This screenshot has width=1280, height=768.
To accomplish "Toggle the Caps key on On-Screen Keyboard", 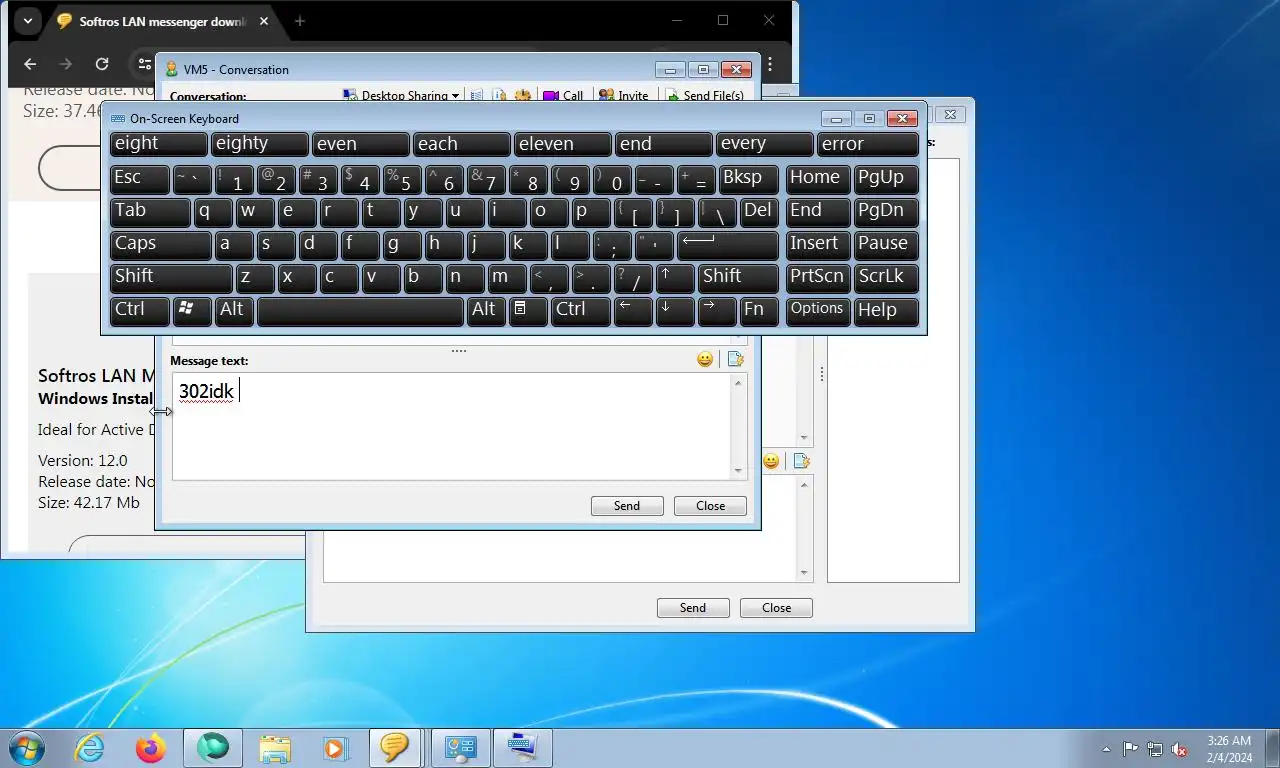I will (x=160, y=244).
